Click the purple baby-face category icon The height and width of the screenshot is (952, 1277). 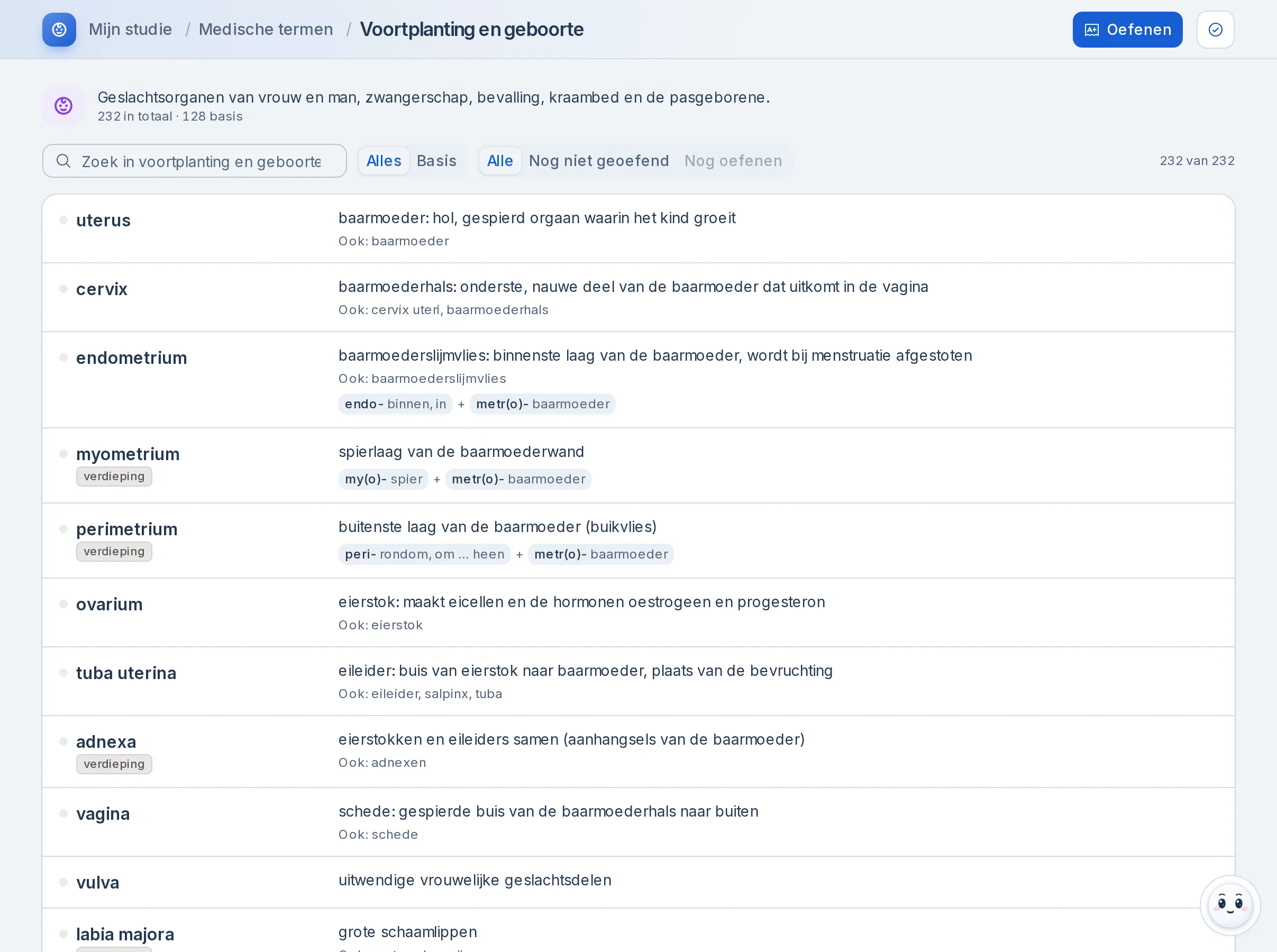(x=63, y=106)
